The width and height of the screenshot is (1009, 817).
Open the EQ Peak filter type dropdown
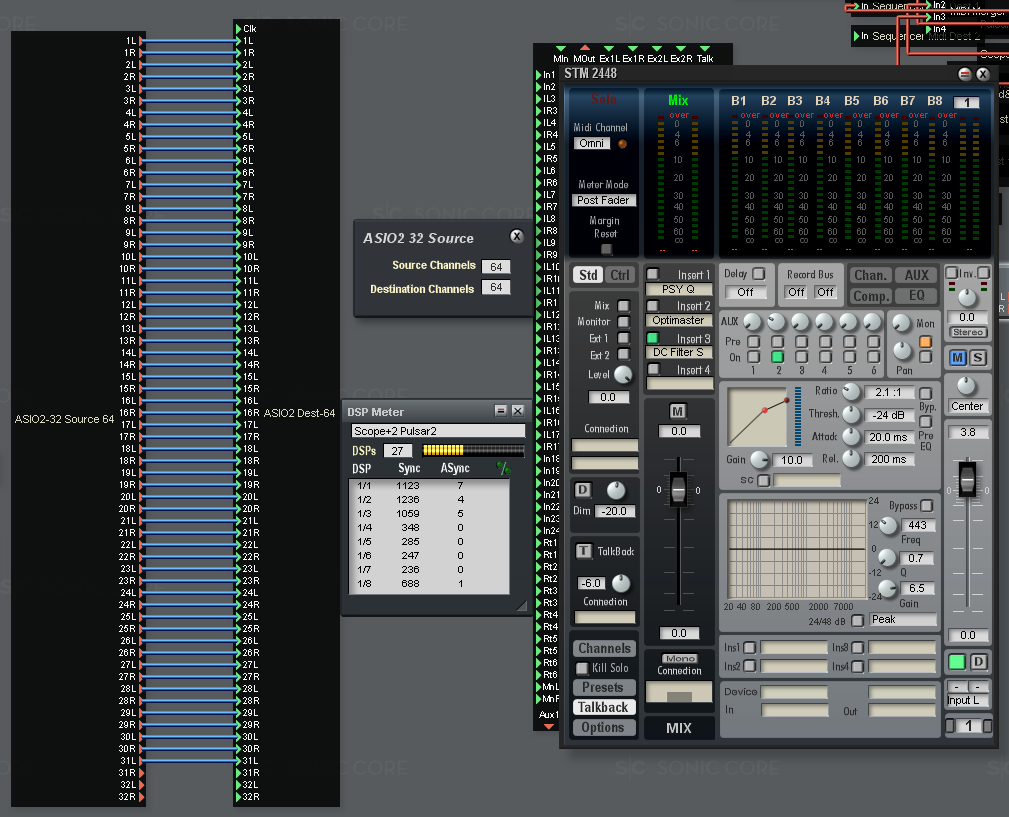(x=903, y=620)
